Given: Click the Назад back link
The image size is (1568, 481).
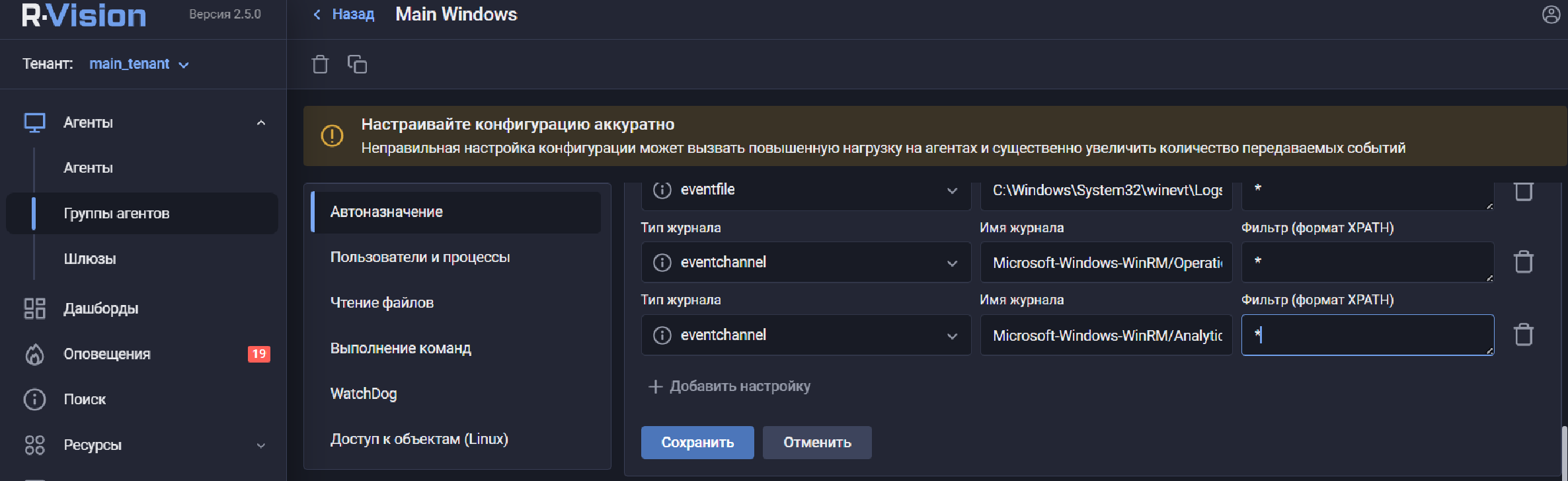Looking at the screenshot, I should [344, 15].
